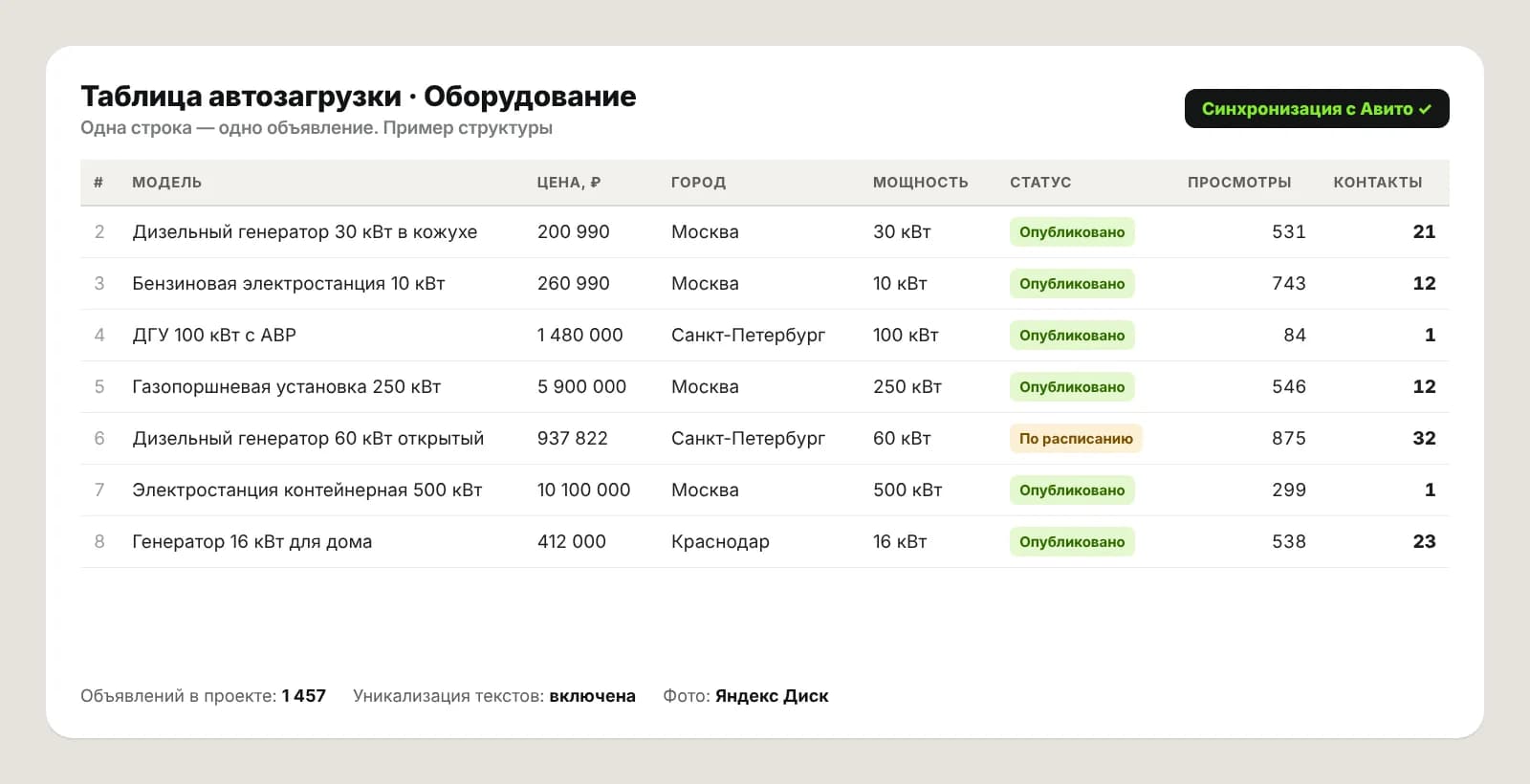Select row Дизельный генератор 60 кВт открытый
The width and height of the screenshot is (1530, 784).
(765, 439)
